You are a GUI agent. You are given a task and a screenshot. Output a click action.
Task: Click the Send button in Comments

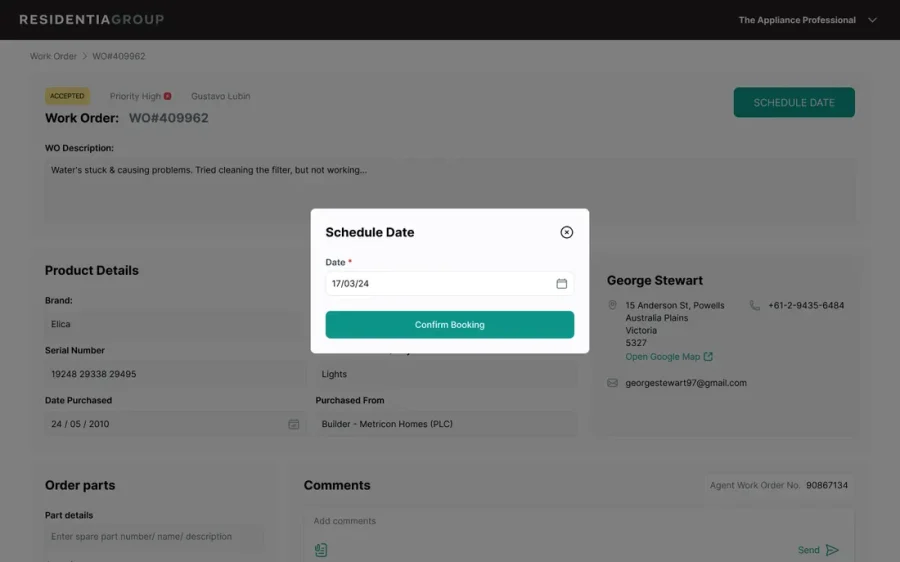coord(818,550)
